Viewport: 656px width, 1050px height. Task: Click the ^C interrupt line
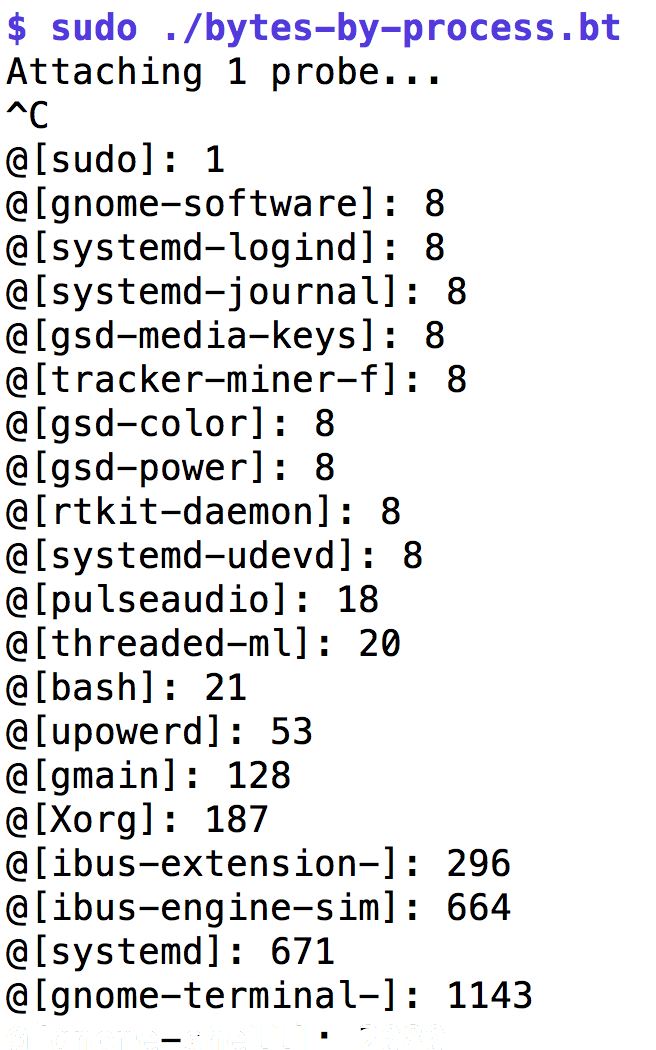point(27,116)
